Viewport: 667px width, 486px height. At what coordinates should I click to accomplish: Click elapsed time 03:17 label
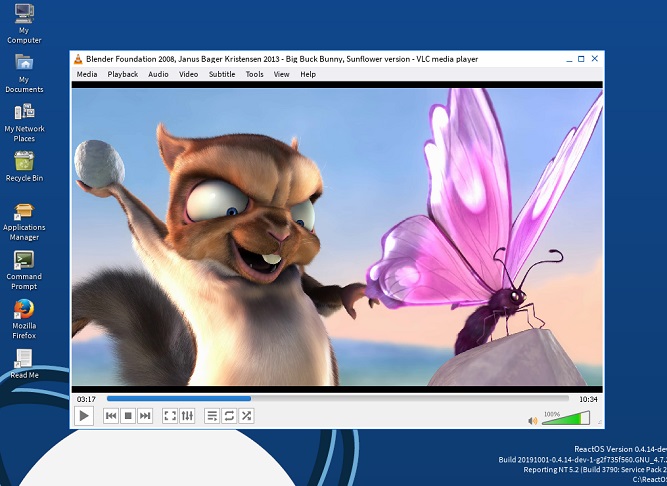86,399
